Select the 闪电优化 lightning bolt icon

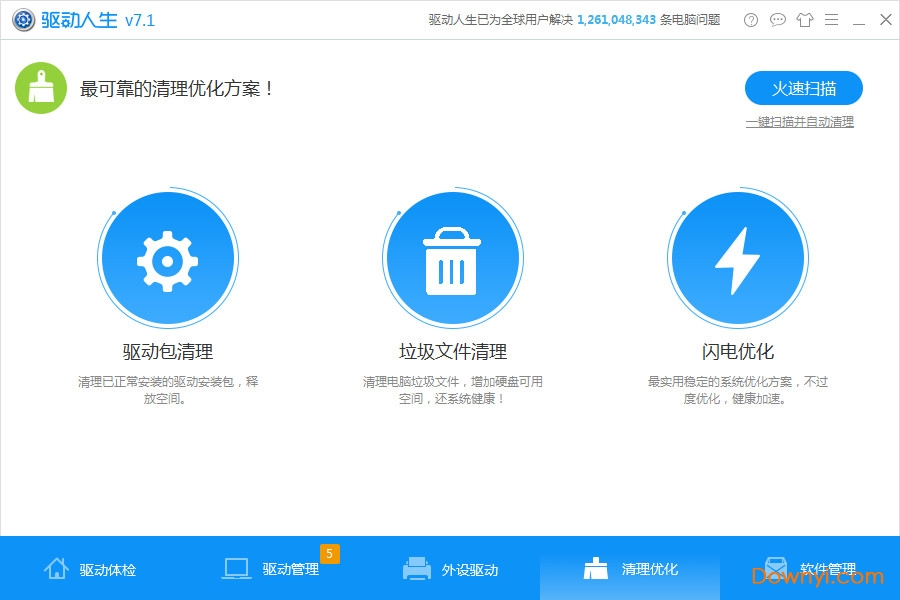click(738, 257)
